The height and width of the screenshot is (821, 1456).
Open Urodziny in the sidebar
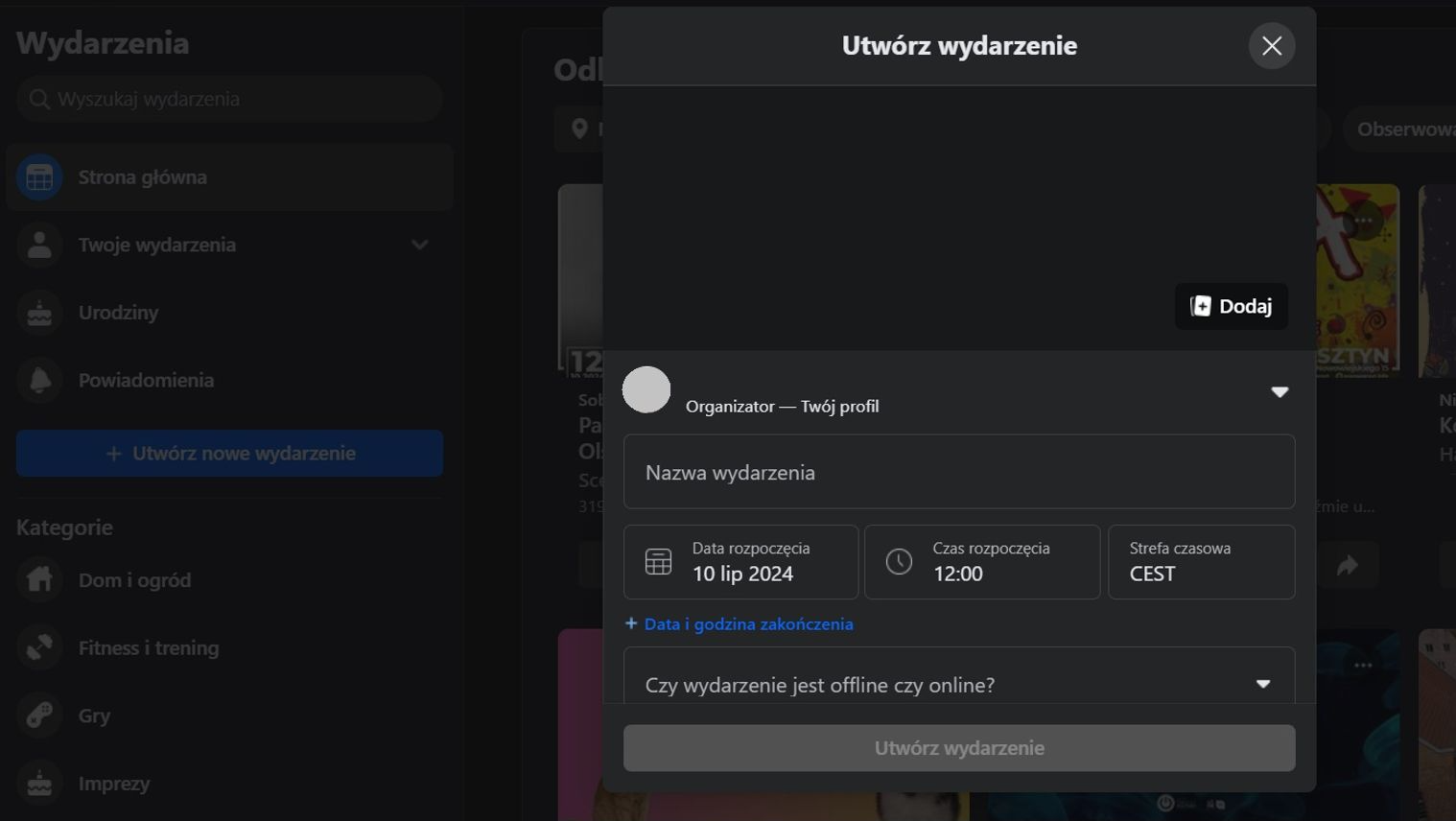[229, 313]
